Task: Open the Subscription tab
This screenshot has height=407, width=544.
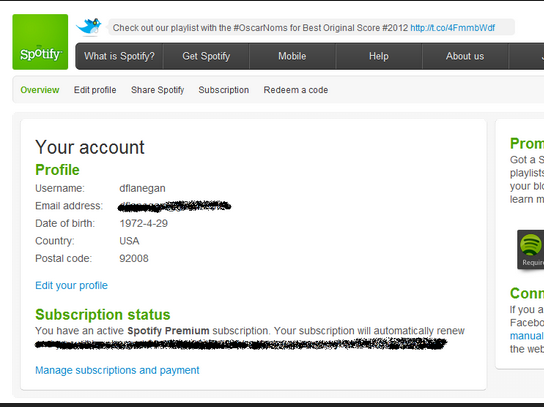Action: point(224,90)
